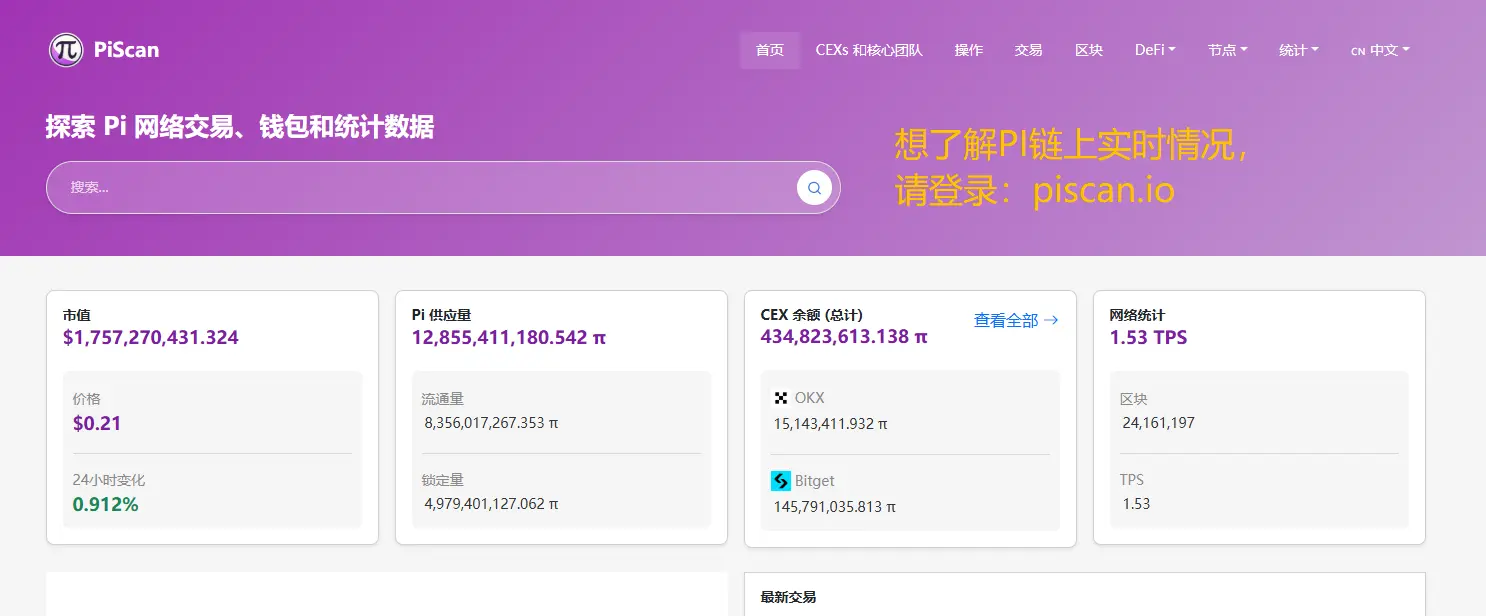Click circulating value 8,356,017,267.353 π
Viewport: 1486px width, 616px height.
coord(491,423)
